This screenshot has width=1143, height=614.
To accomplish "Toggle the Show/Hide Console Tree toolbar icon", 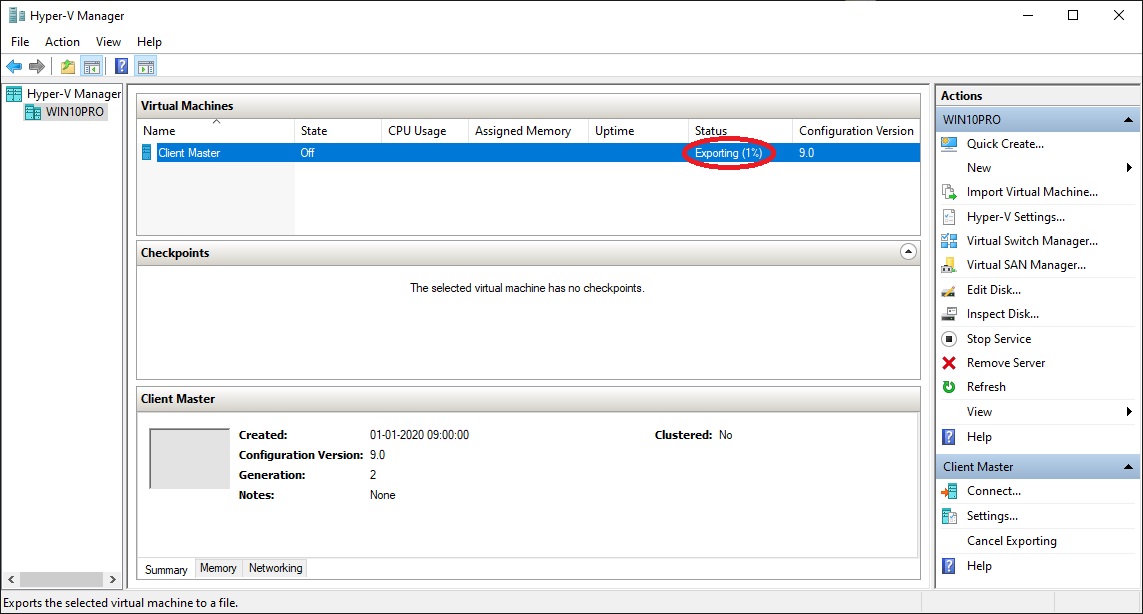I will click(92, 67).
